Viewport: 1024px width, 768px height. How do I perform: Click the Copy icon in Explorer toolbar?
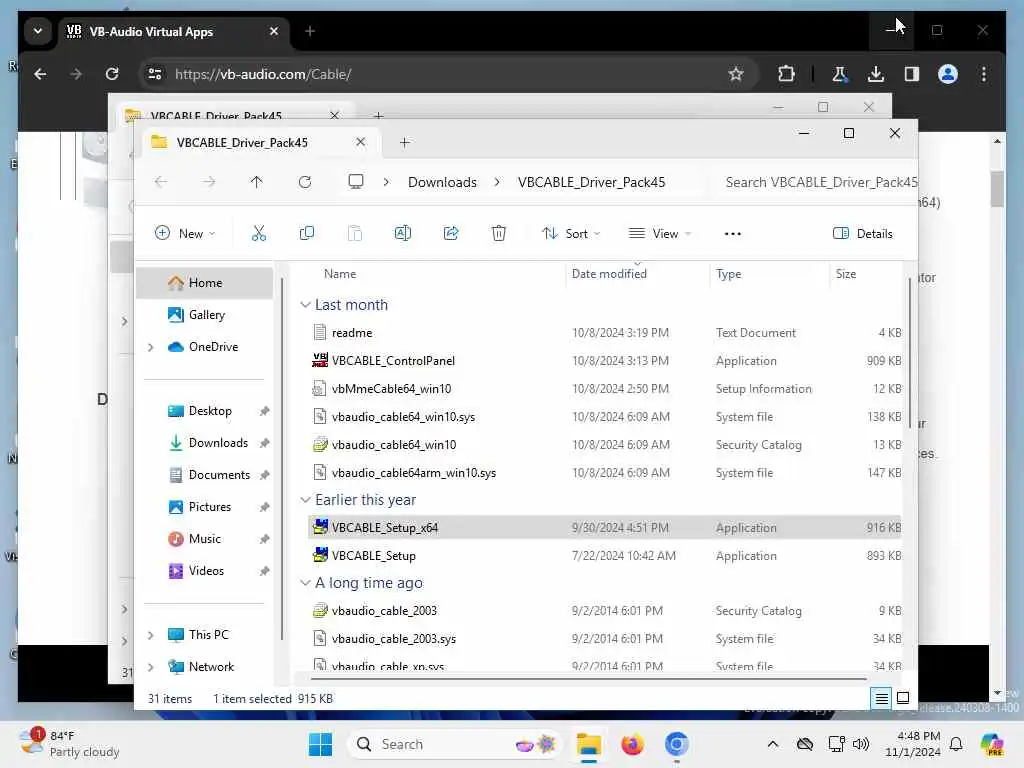(306, 233)
